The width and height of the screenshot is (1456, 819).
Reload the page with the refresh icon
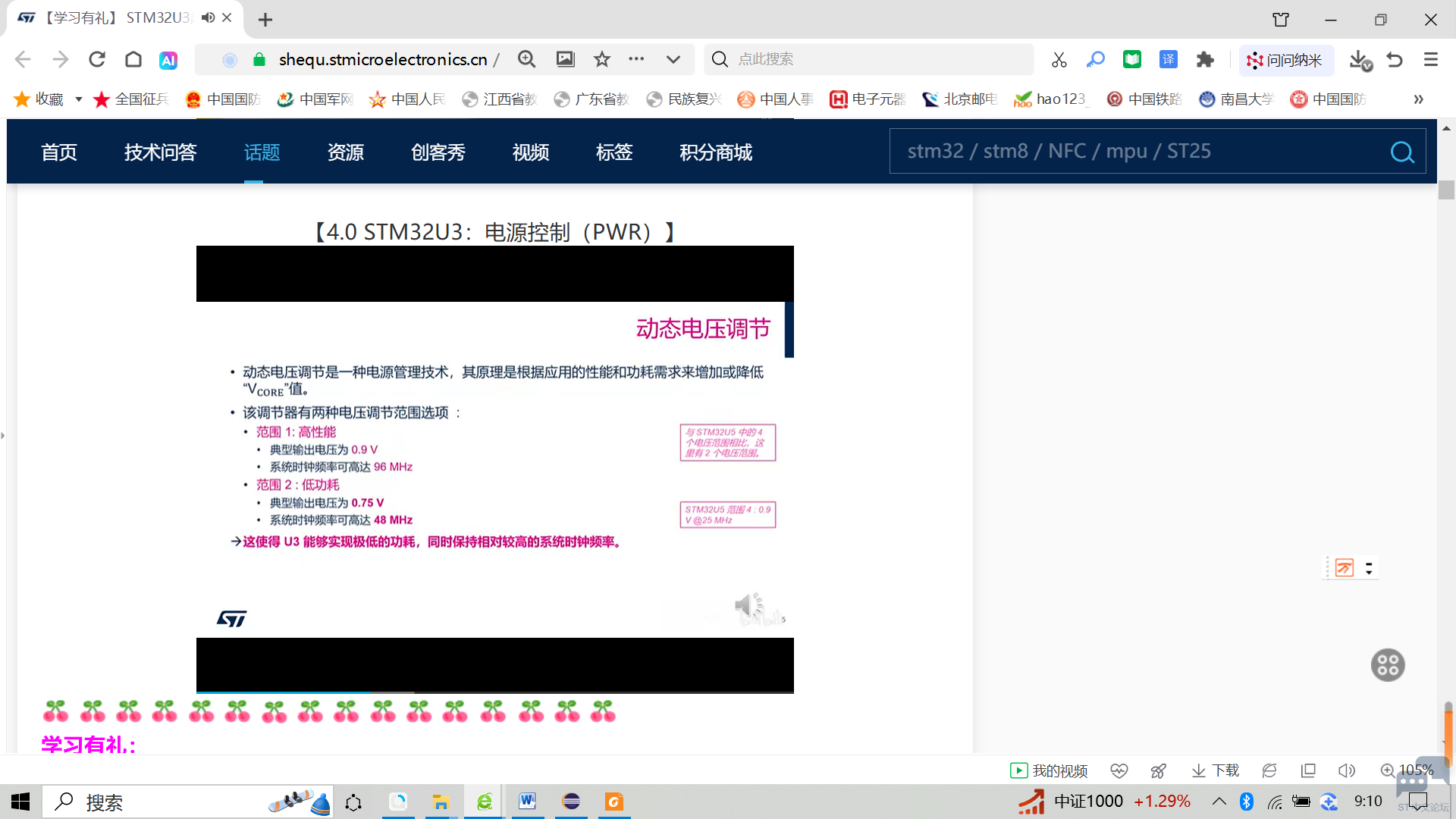tap(97, 59)
